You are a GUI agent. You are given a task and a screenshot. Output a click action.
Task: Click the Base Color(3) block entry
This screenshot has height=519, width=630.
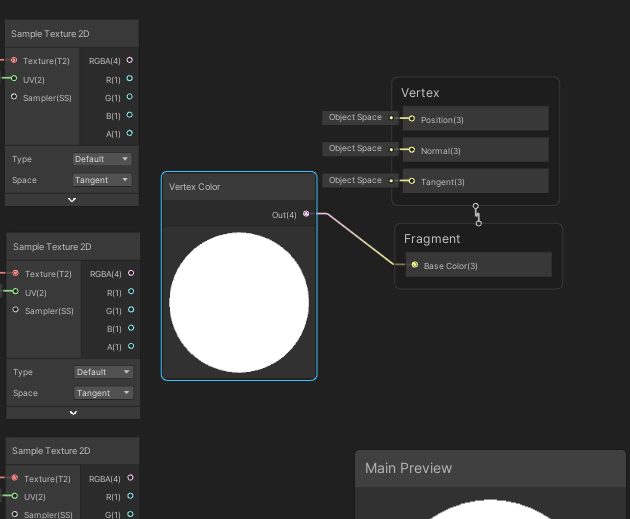point(479,265)
